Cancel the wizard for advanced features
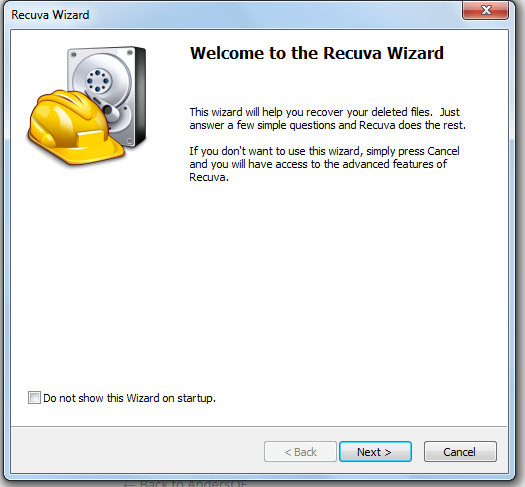Viewport: 525px width, 487px height. [460, 452]
